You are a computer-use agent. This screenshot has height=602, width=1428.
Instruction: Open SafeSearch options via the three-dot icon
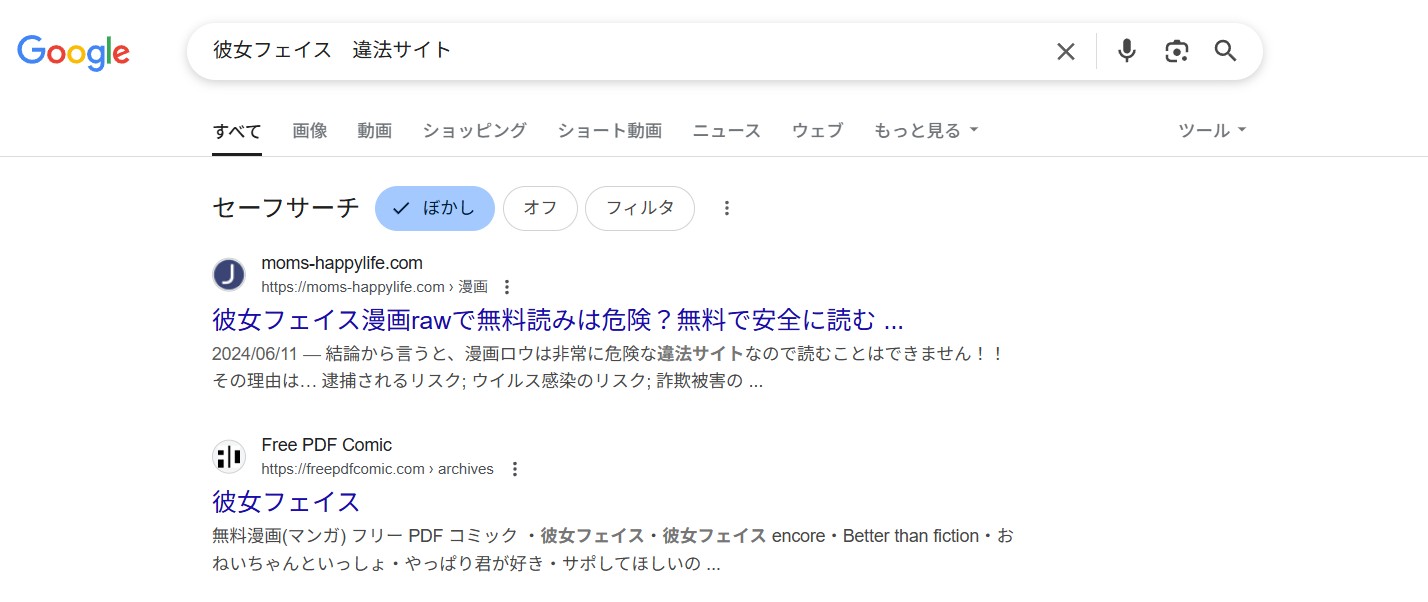726,207
